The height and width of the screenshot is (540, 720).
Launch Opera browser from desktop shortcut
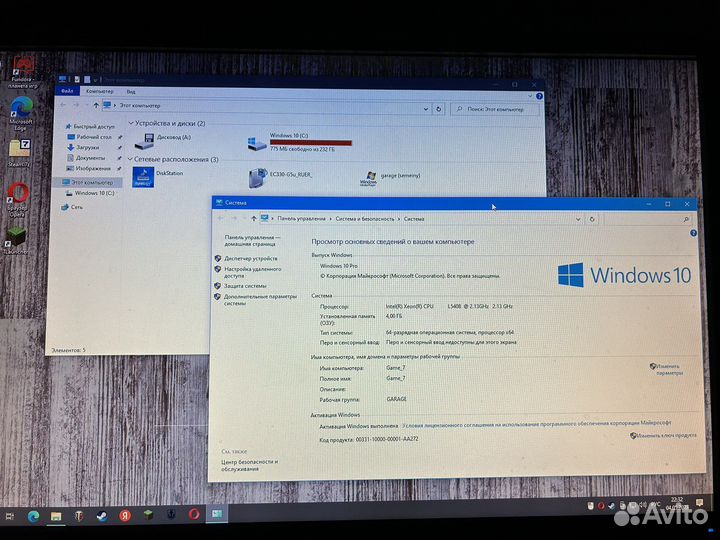click(17, 192)
